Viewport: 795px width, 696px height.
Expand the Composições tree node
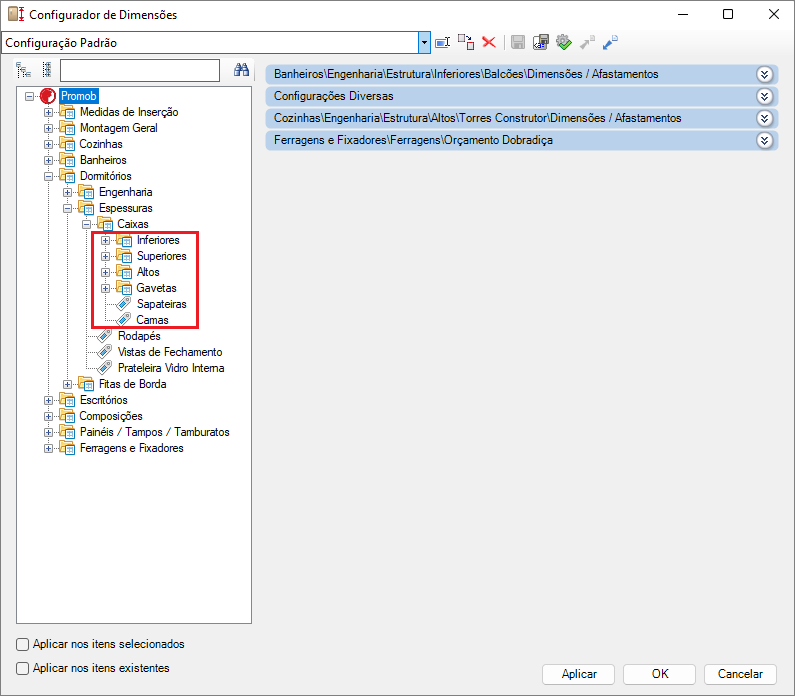[x=48, y=417]
